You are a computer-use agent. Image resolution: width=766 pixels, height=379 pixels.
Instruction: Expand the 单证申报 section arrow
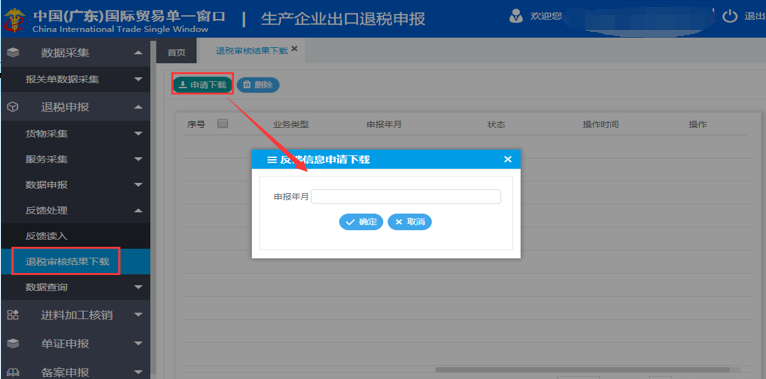[138, 344]
